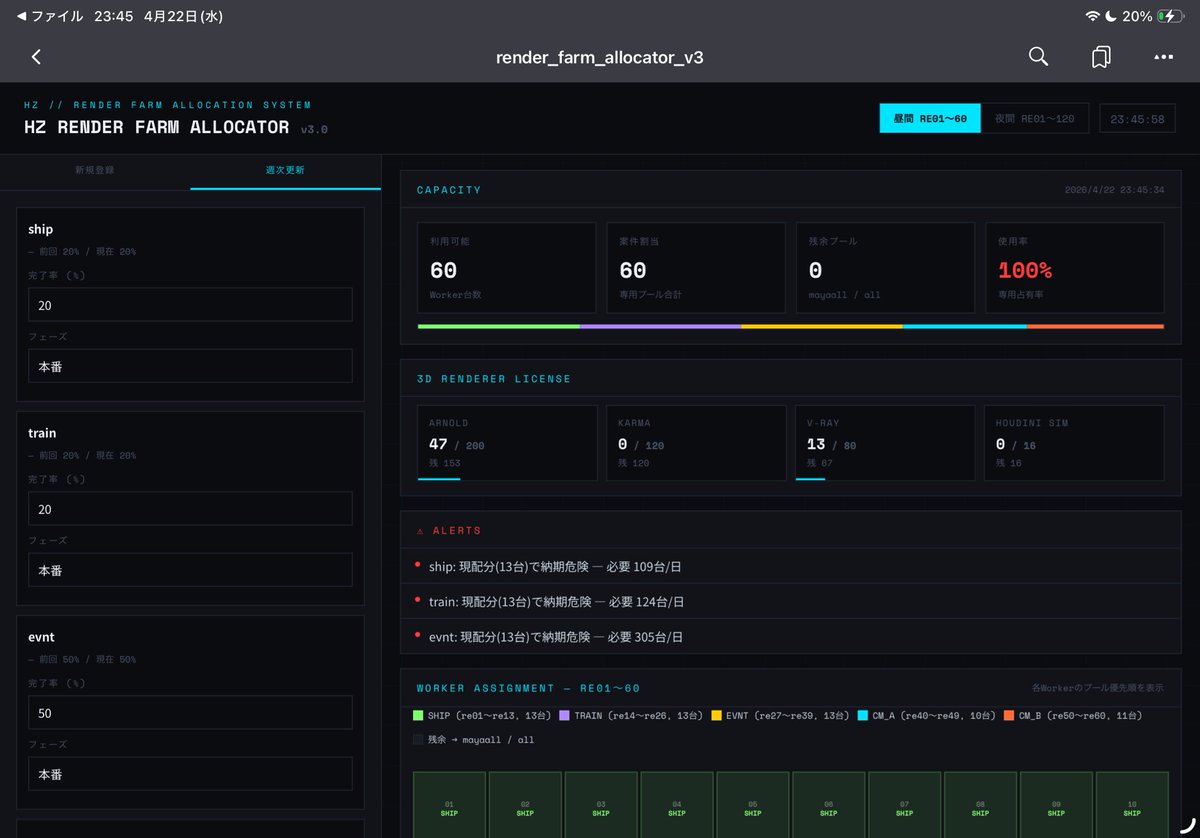Viewport: 1200px width, 838px height.
Task: Open search with the magnifier icon
Action: coord(1038,57)
